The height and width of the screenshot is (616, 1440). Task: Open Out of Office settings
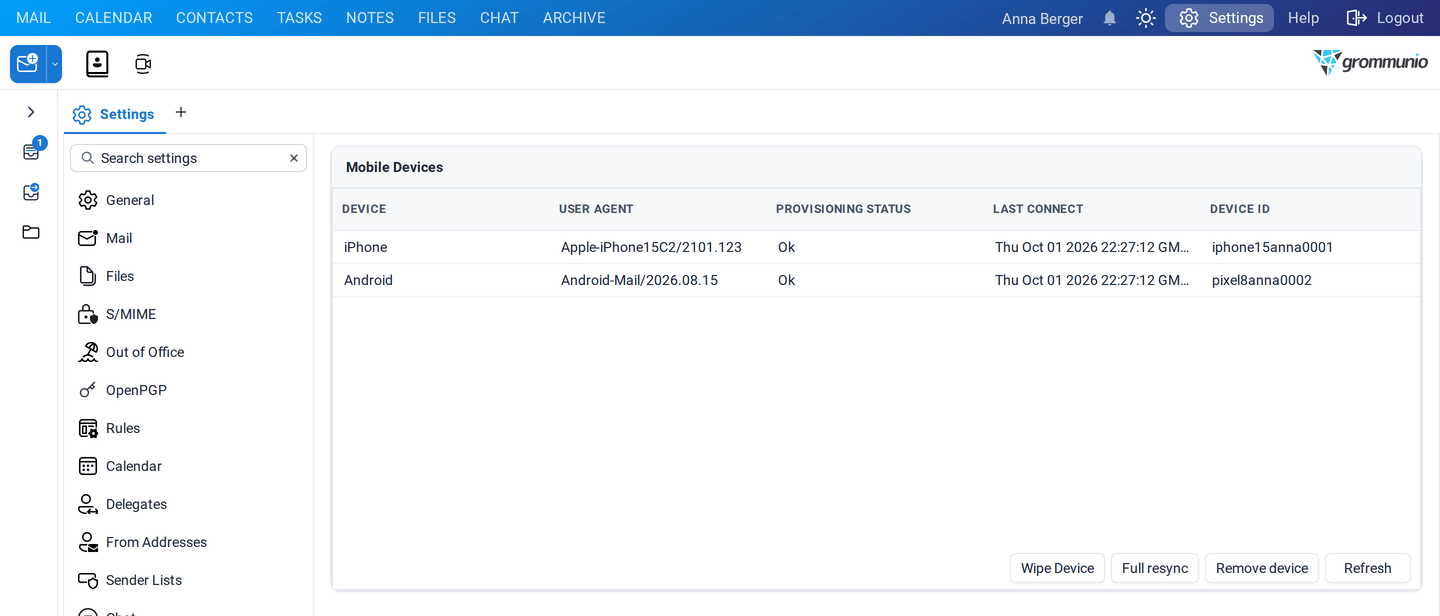[x=188, y=352]
